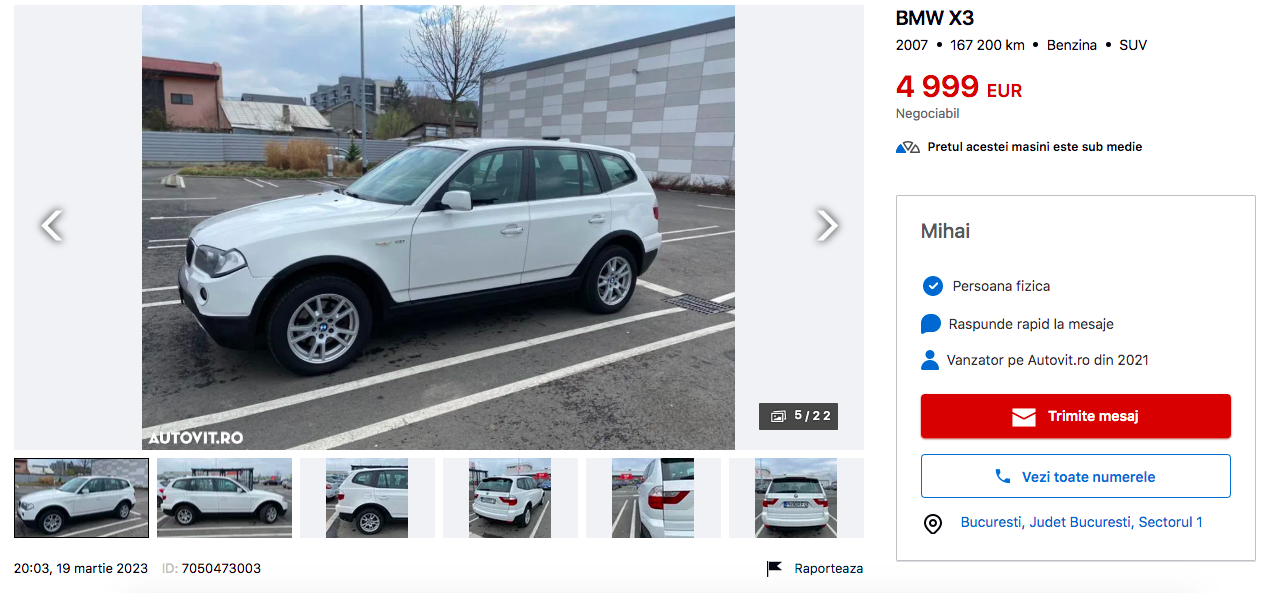The image size is (1272, 593).
Task: Report the listing via Raporteaza
Action: click(828, 568)
